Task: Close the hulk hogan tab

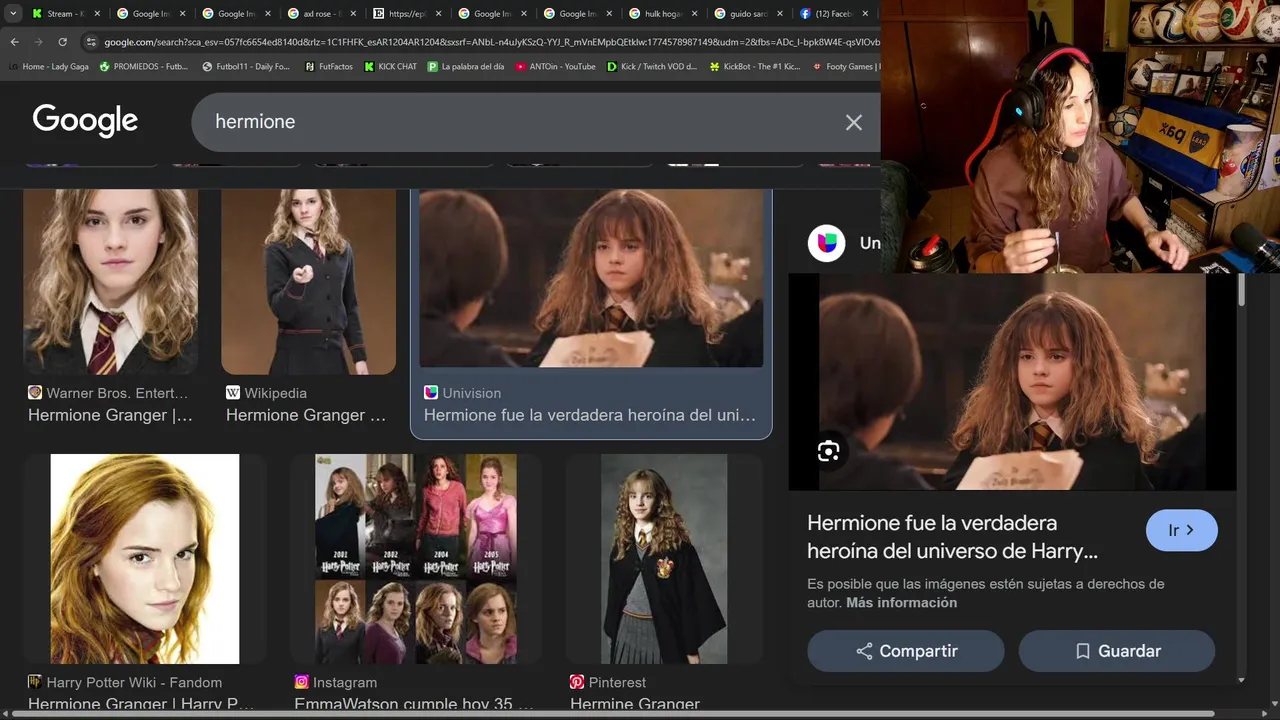Action: [694, 14]
